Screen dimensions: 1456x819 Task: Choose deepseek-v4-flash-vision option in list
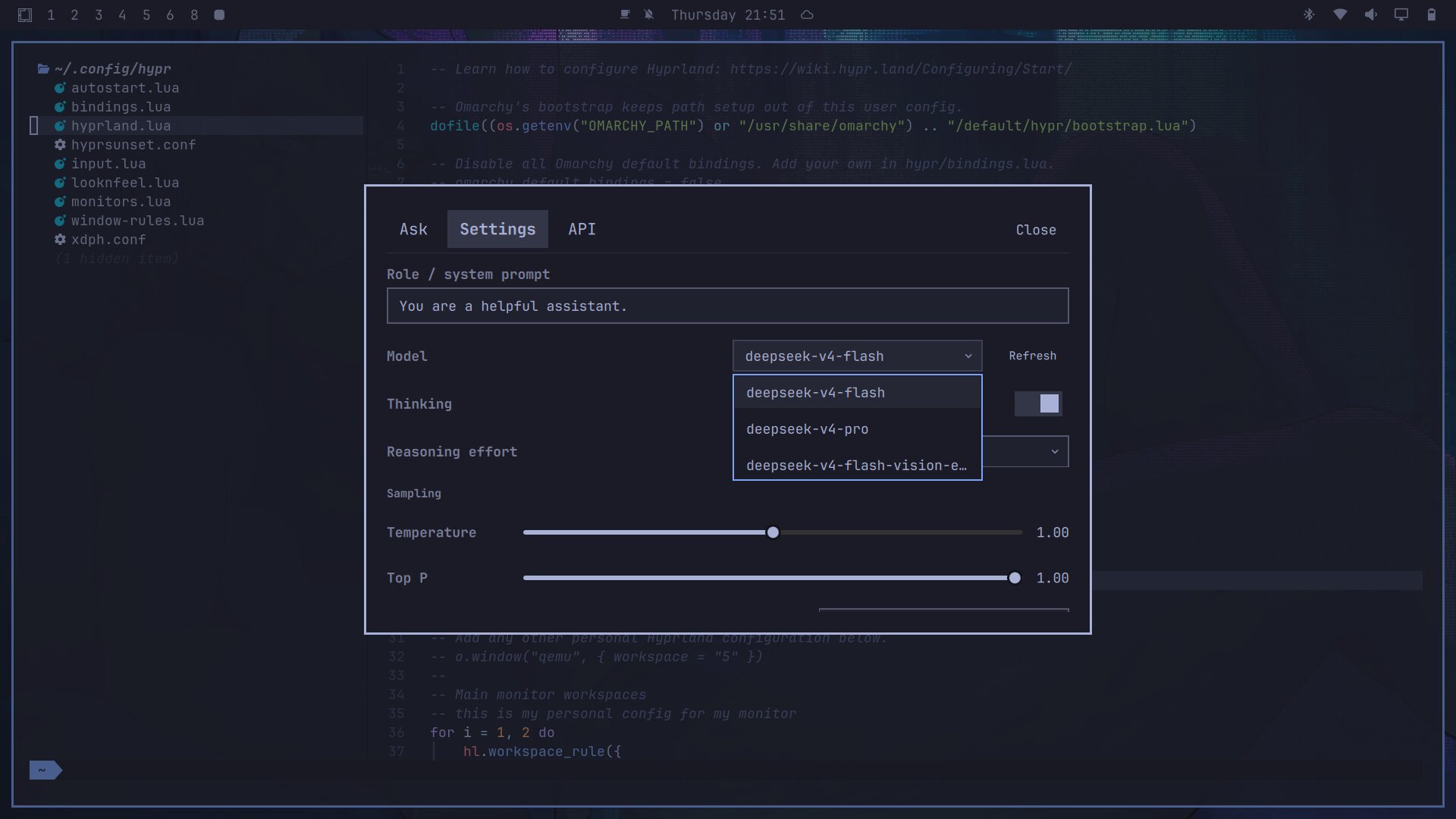(x=857, y=466)
